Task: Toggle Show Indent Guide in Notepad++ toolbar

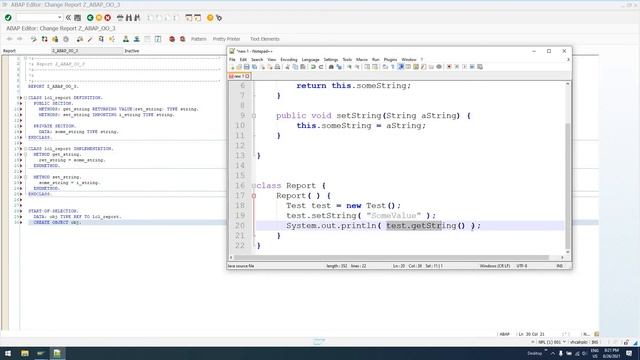Action: 401,67
